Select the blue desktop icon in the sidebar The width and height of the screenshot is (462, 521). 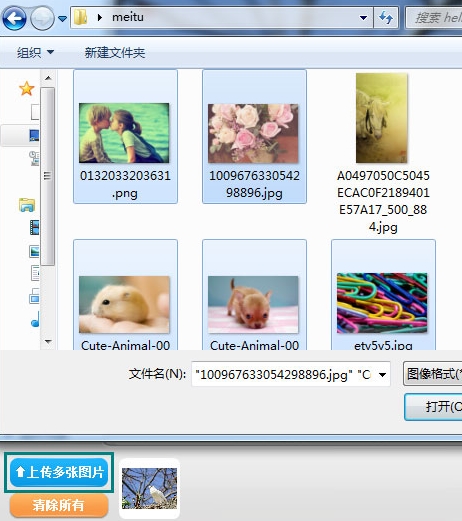(34, 135)
